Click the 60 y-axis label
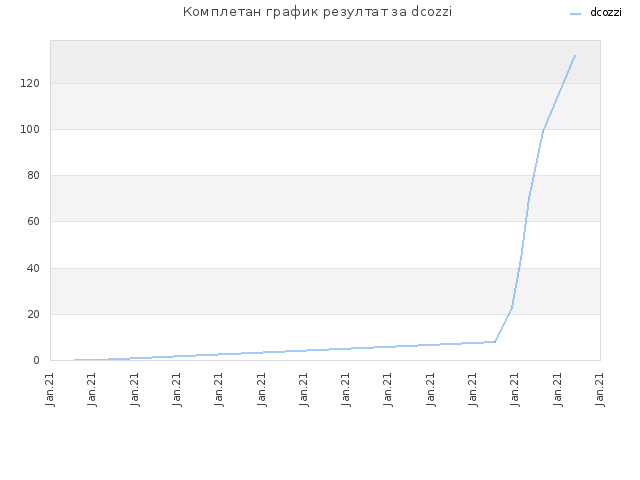640x480 pixels. click(33, 222)
